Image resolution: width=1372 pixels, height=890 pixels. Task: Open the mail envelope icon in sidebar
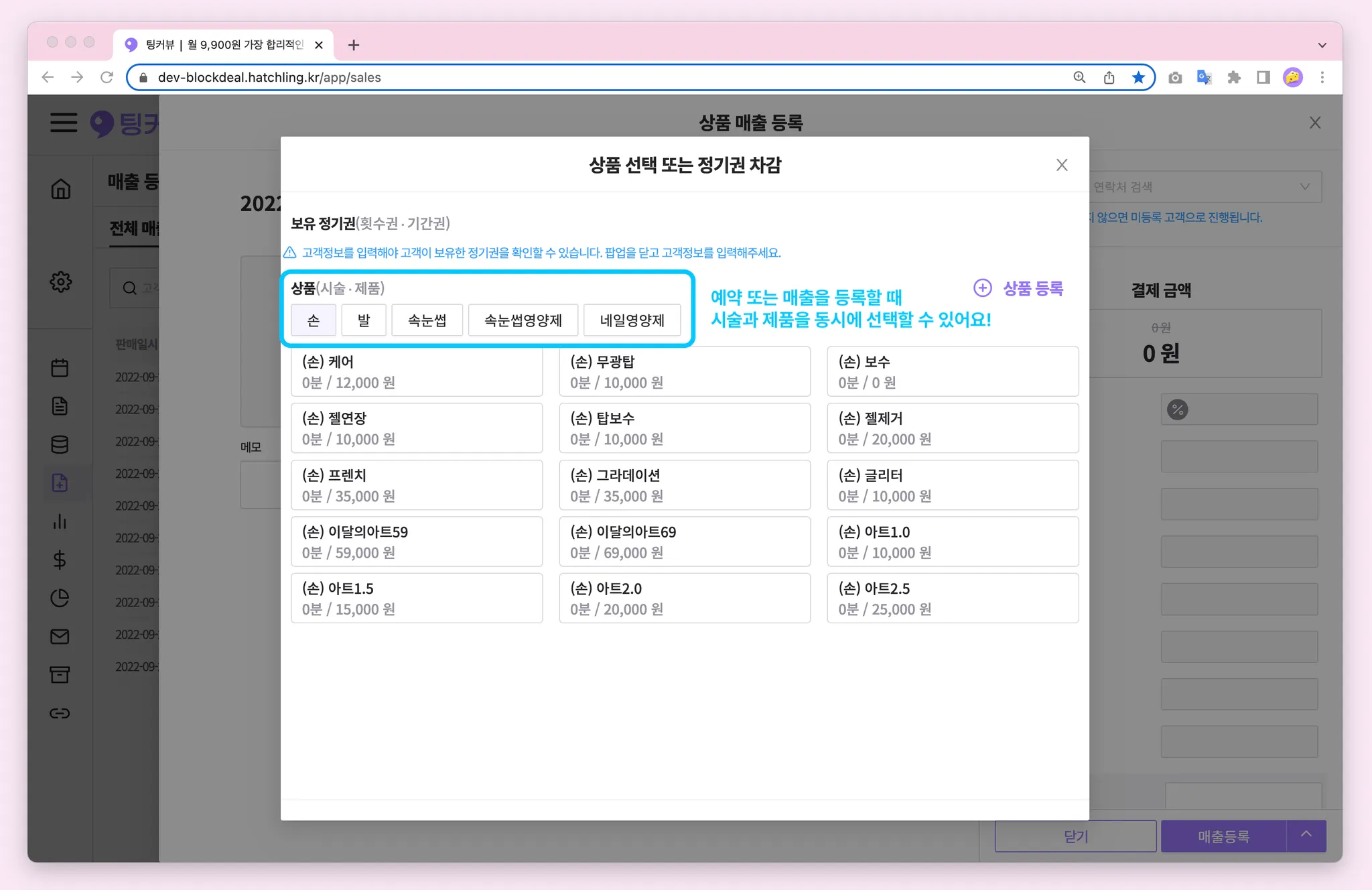click(60, 637)
